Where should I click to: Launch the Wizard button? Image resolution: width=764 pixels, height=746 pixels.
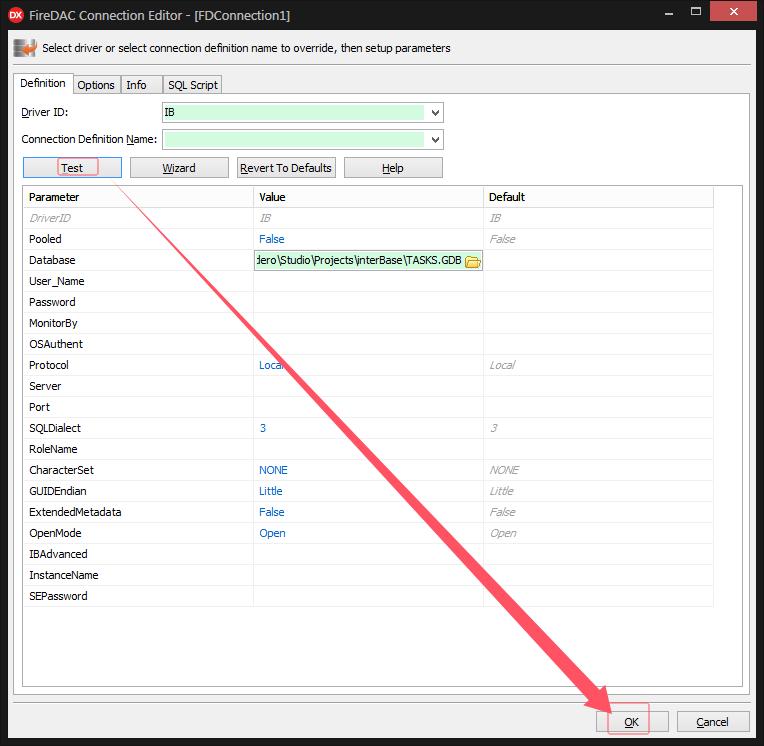tap(179, 168)
